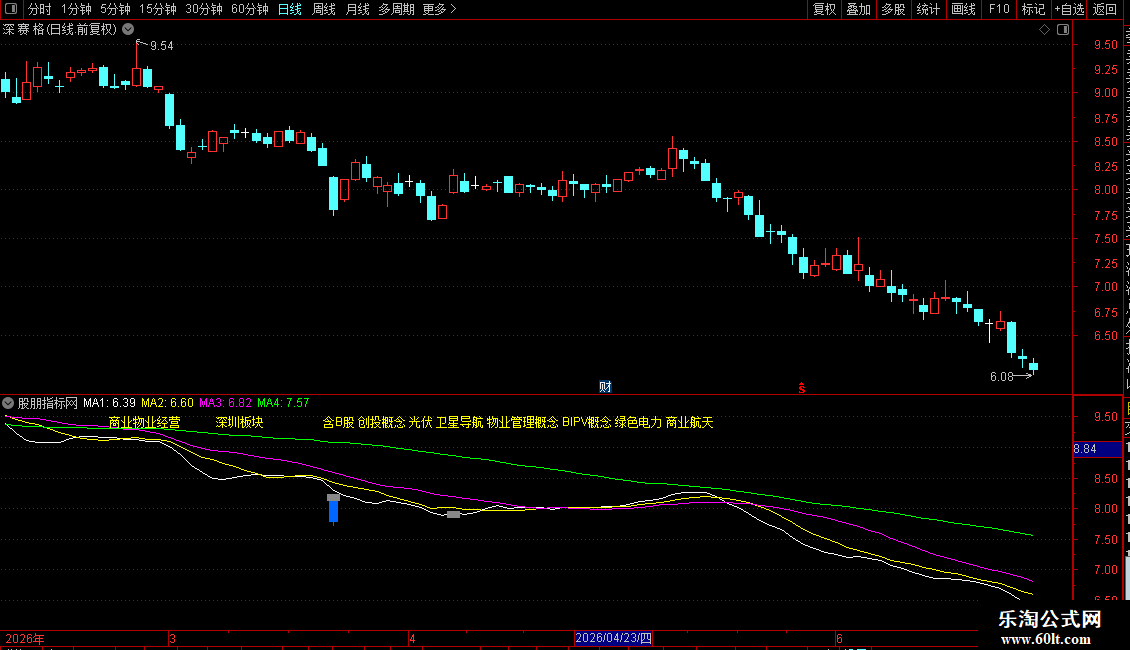1130x650 pixels.
Task: Click the diamond icon in chart header
Action: [x=1044, y=30]
